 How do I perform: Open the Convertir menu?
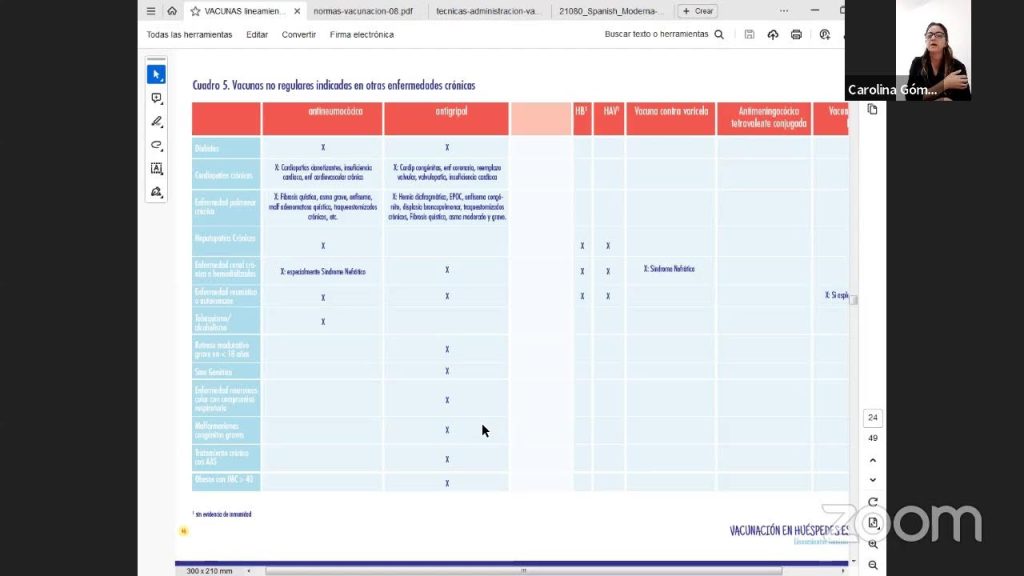(298, 34)
